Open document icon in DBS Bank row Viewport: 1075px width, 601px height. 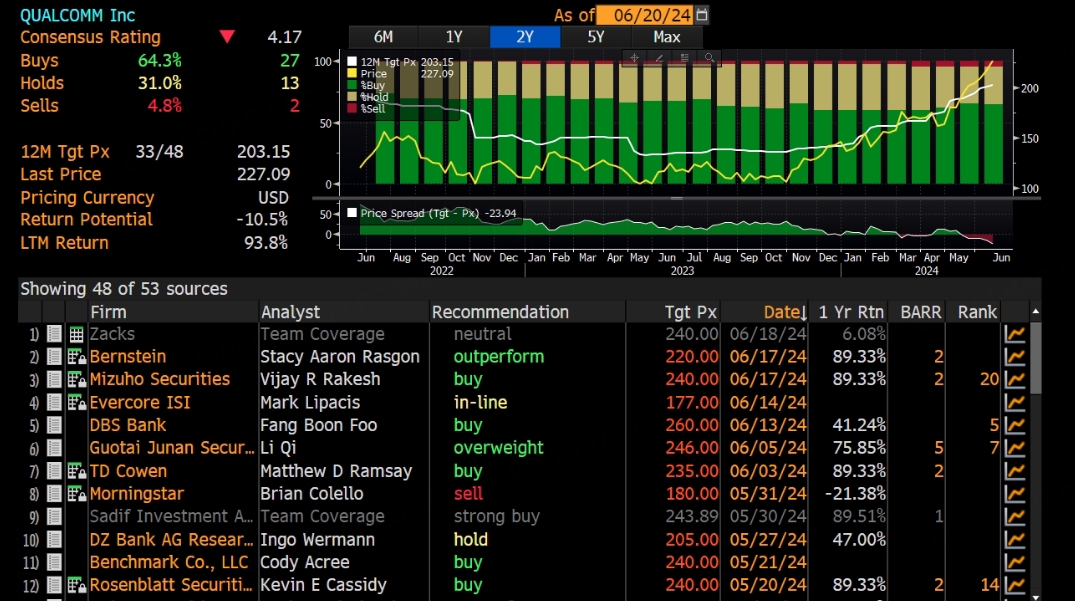[54, 426]
